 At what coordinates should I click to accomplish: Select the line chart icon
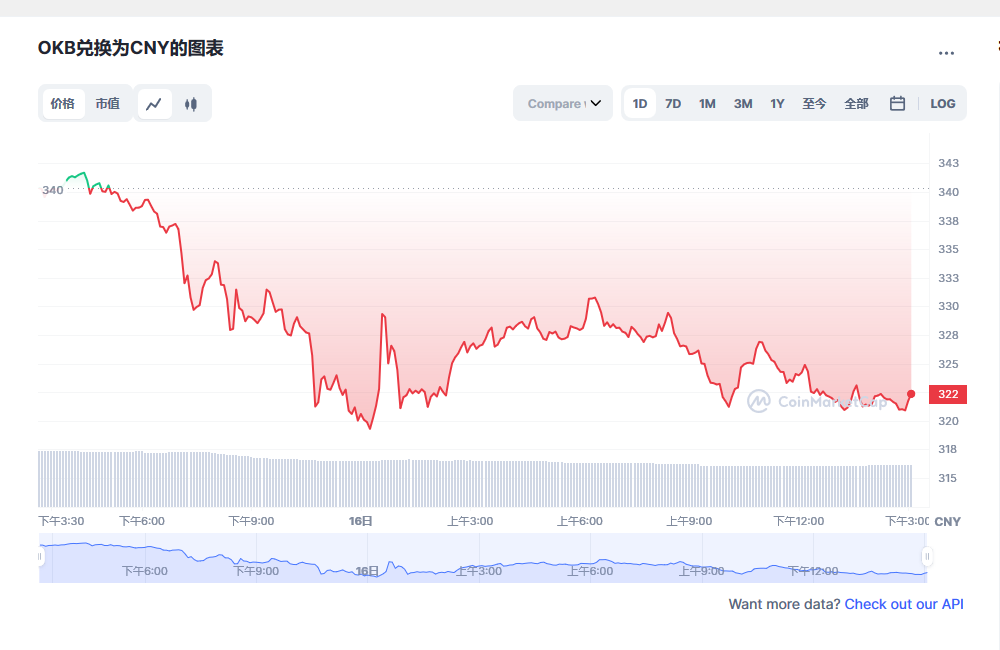click(154, 103)
